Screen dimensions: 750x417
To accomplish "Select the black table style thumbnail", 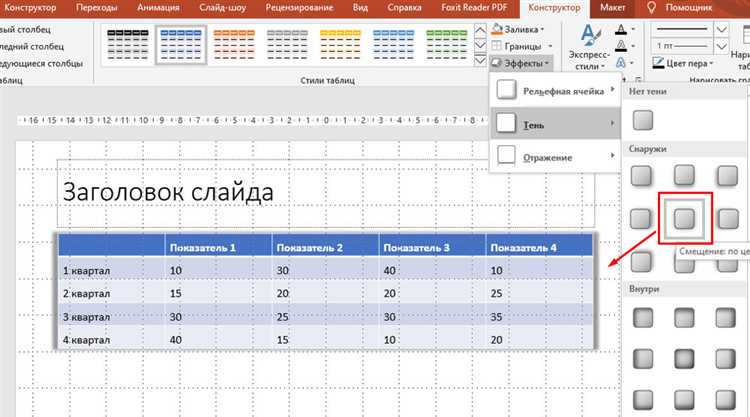I will click(128, 45).
